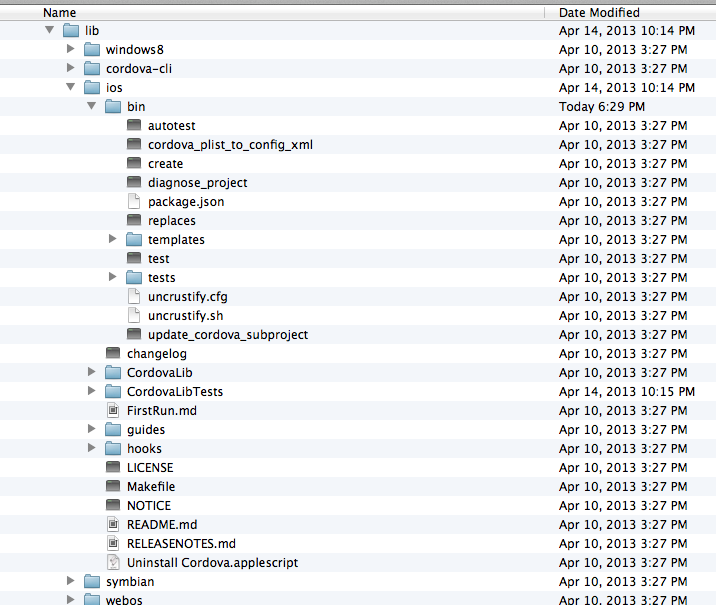Select the uncrustify.cfg file name
716x605 pixels.
pyautogui.click(x=188, y=297)
